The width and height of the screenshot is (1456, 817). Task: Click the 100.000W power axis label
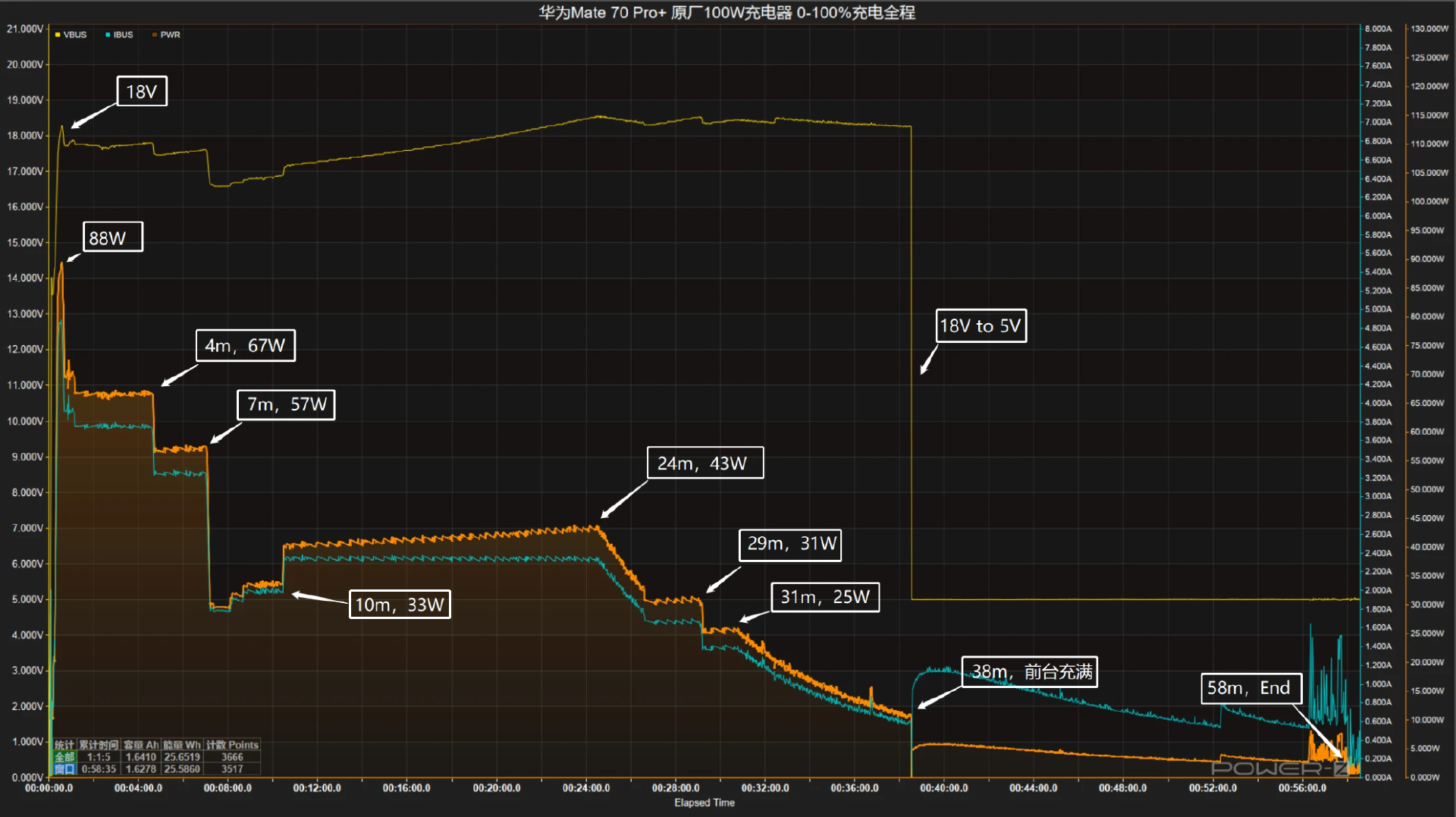click(1429, 202)
